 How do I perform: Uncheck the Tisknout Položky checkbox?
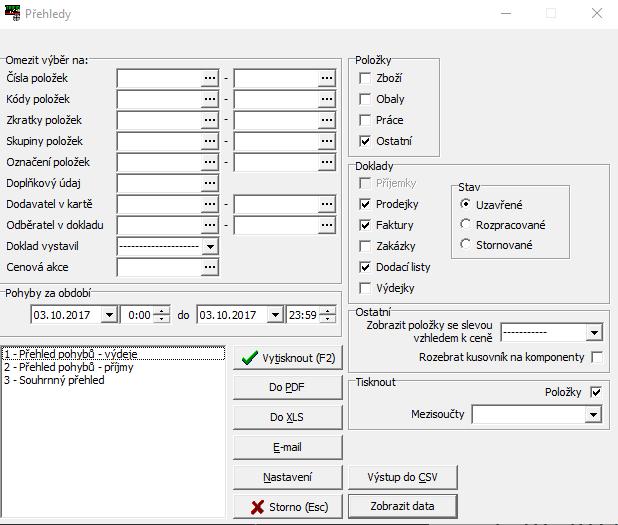596,392
